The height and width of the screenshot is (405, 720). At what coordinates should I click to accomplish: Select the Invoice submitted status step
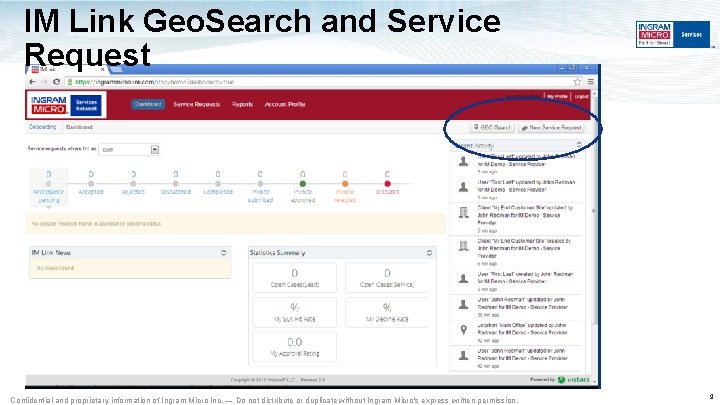pos(260,187)
